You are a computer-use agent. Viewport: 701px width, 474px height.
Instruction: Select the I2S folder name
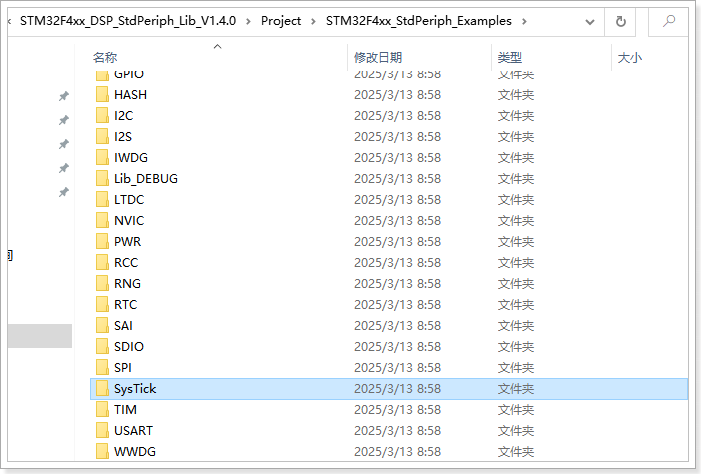click(x=123, y=136)
